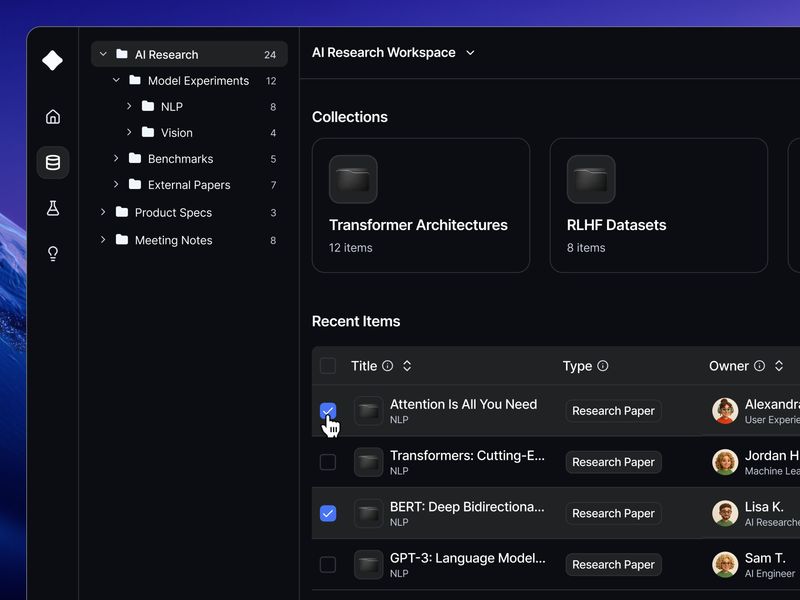Select the lightbulb icon in the sidebar
Viewport: 800px width, 600px height.
tap(52, 253)
